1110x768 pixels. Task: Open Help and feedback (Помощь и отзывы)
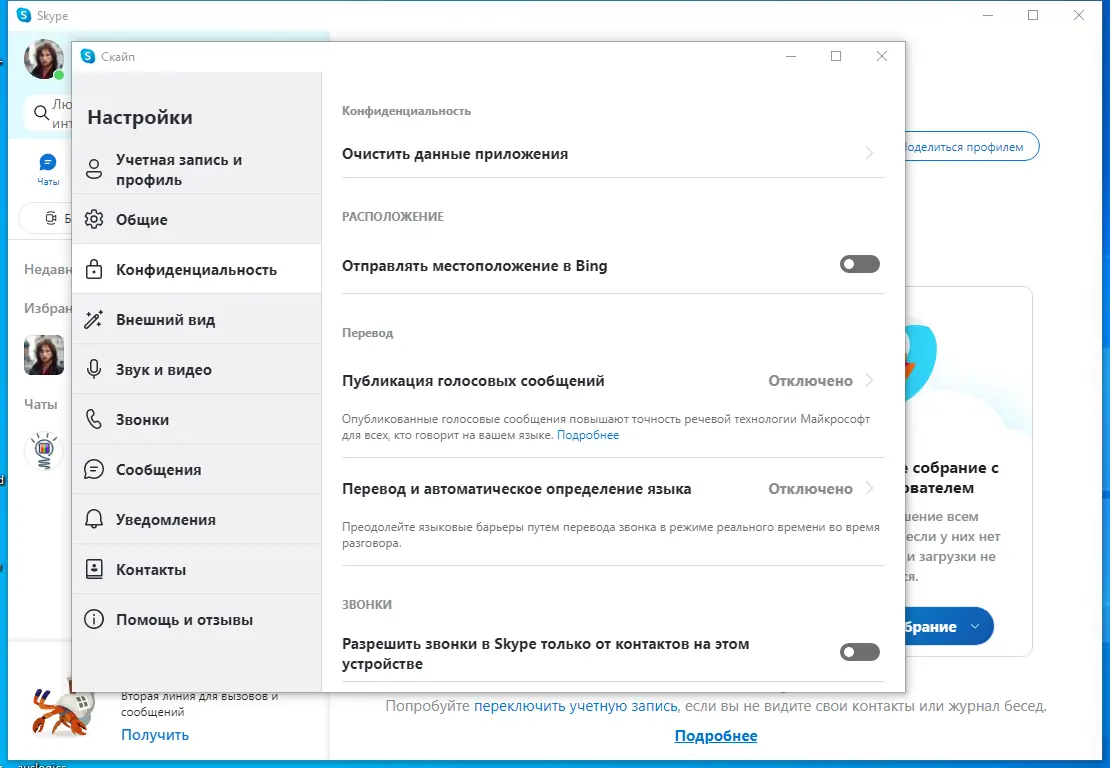197,620
